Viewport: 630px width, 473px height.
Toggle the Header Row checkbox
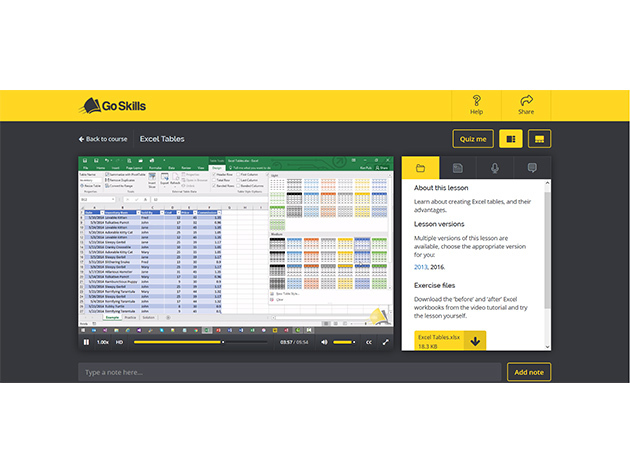click(x=214, y=175)
